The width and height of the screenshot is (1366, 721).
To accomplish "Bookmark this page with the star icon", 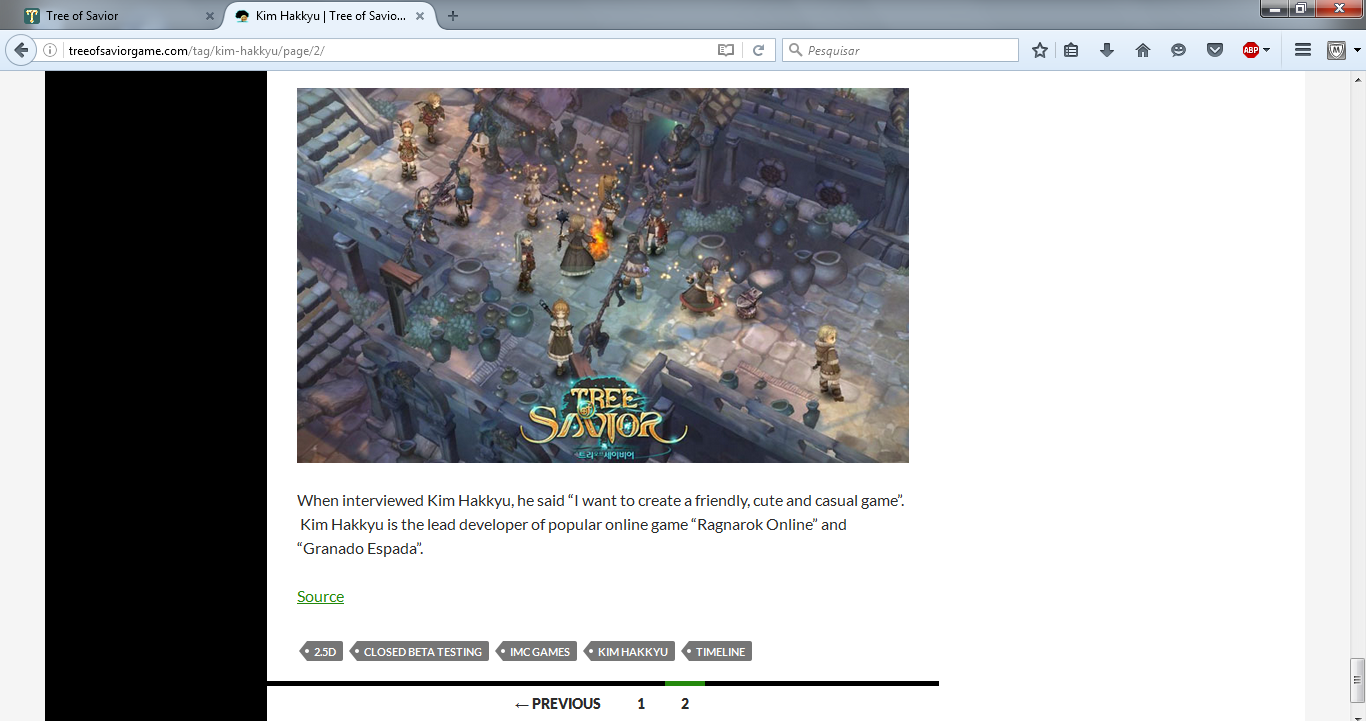I will (1040, 50).
